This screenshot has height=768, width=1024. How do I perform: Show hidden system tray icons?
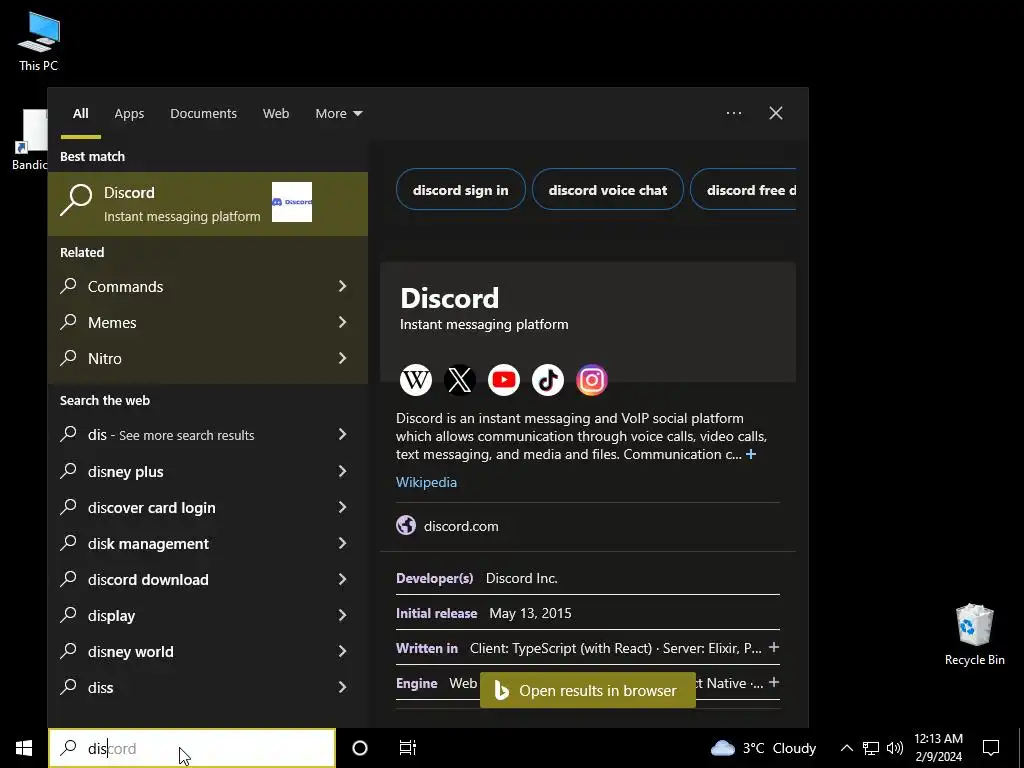(846, 748)
